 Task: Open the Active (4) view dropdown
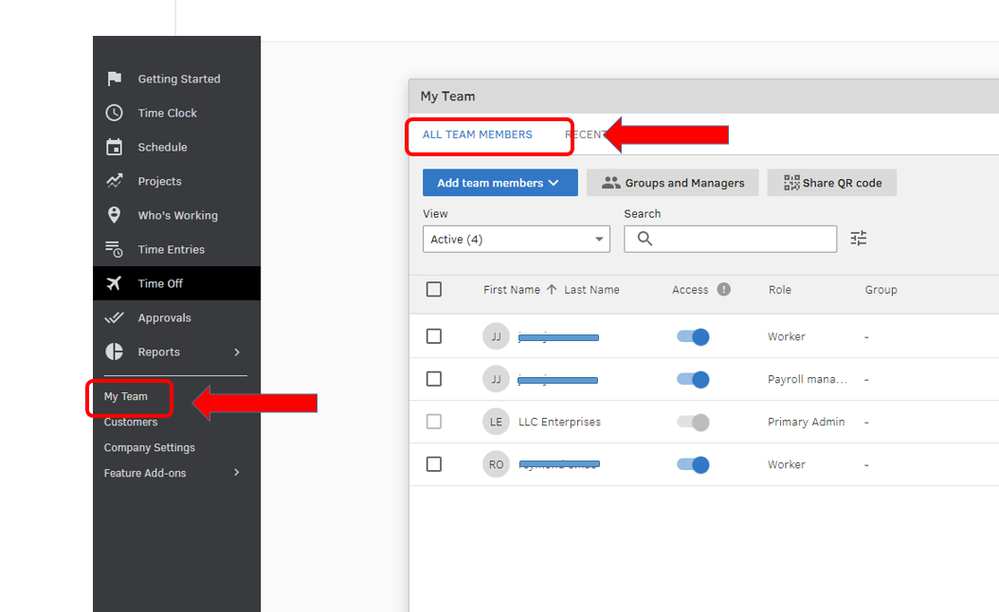[x=516, y=239]
